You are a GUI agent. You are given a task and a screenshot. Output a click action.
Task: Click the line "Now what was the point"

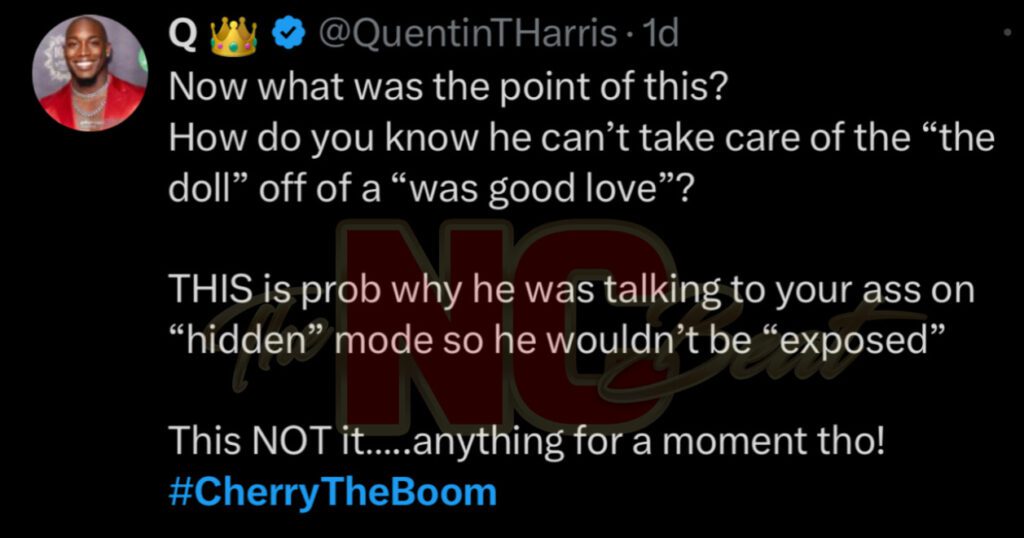coord(448,87)
